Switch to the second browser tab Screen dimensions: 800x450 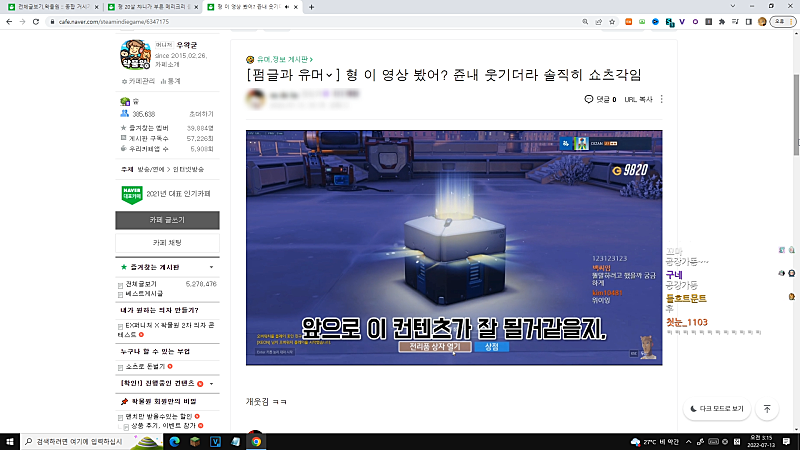point(153,7)
